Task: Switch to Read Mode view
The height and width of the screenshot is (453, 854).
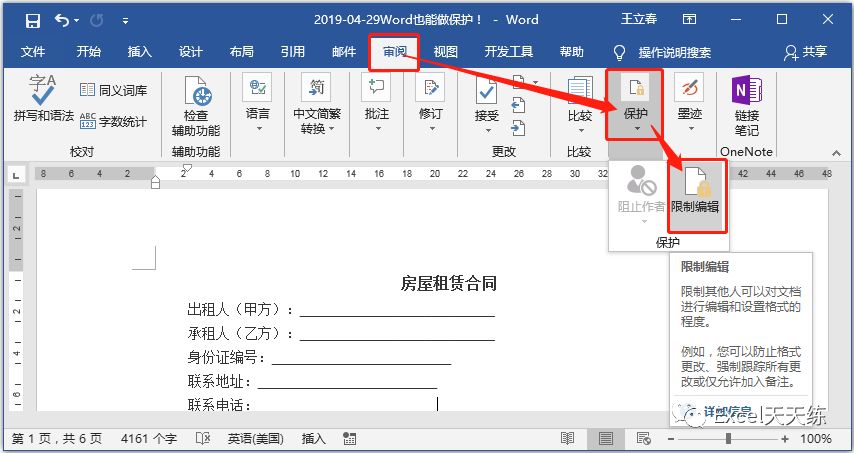Action: (x=568, y=439)
